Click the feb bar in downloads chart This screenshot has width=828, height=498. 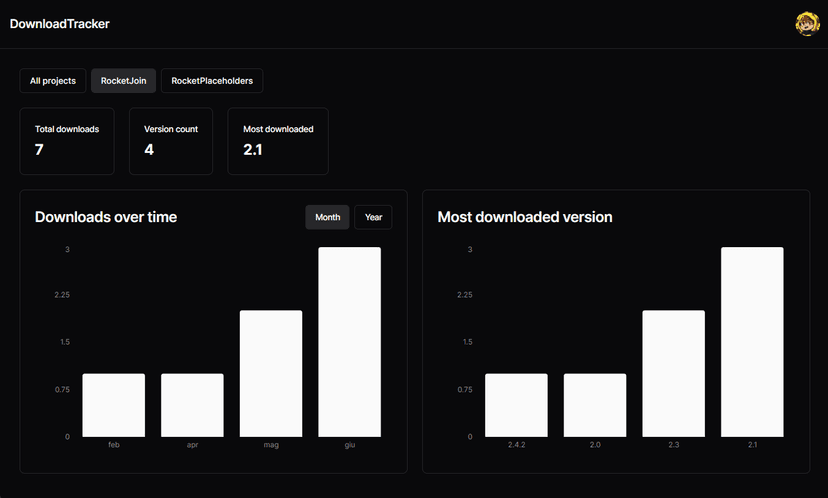tap(114, 405)
